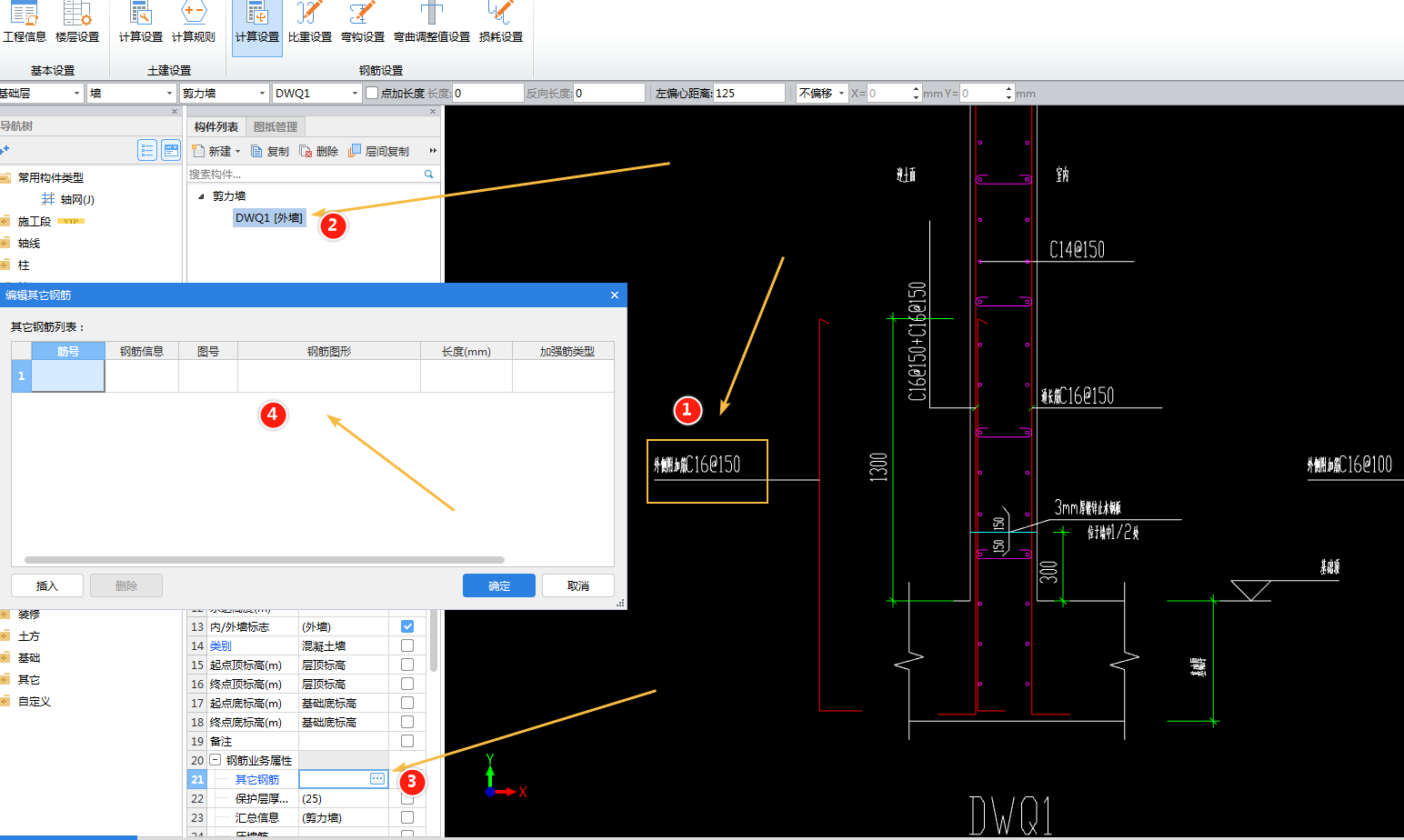Uncheck the 内/外墙标志 row checkbox
1404x840 pixels.
click(x=407, y=626)
